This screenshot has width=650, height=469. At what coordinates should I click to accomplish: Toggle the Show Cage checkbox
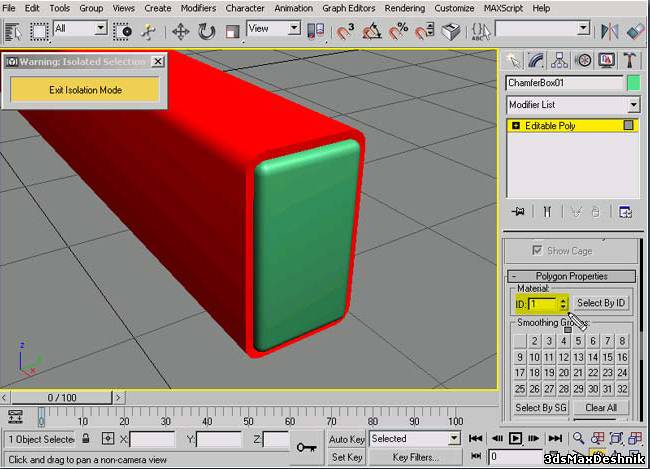[537, 250]
